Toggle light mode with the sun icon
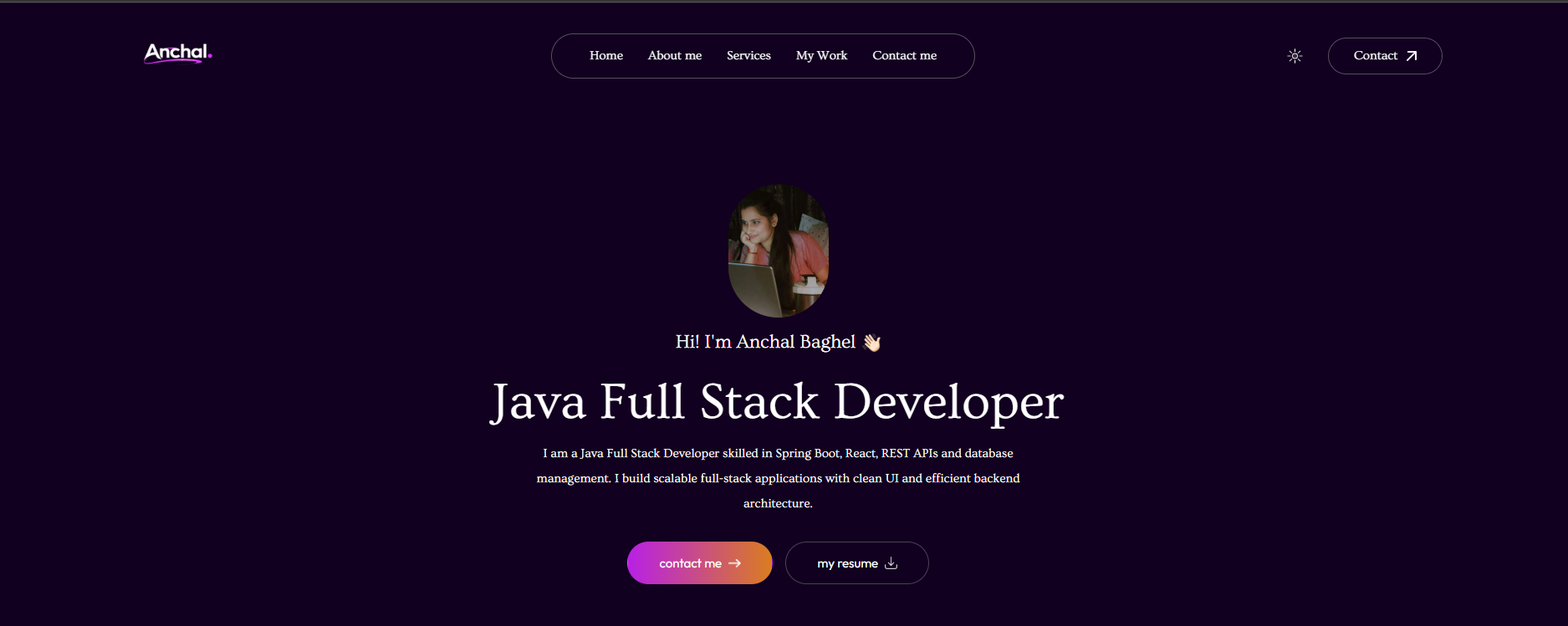This screenshot has width=1568, height=626. [x=1295, y=56]
